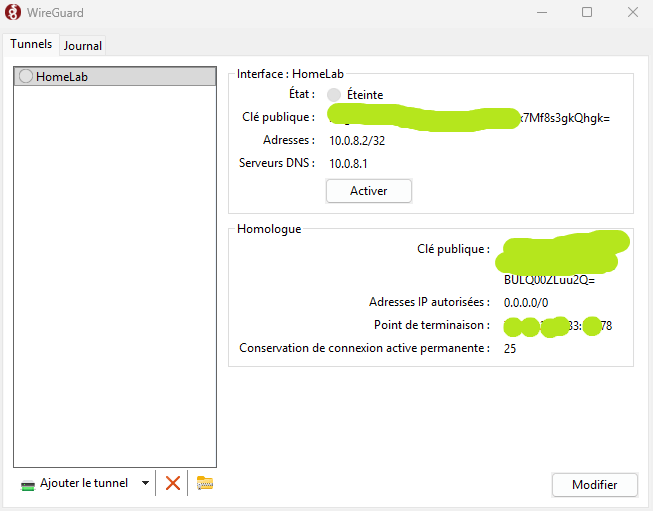653x511 pixels.
Task: Click the grey État status indicator icon
Action: click(x=334, y=95)
